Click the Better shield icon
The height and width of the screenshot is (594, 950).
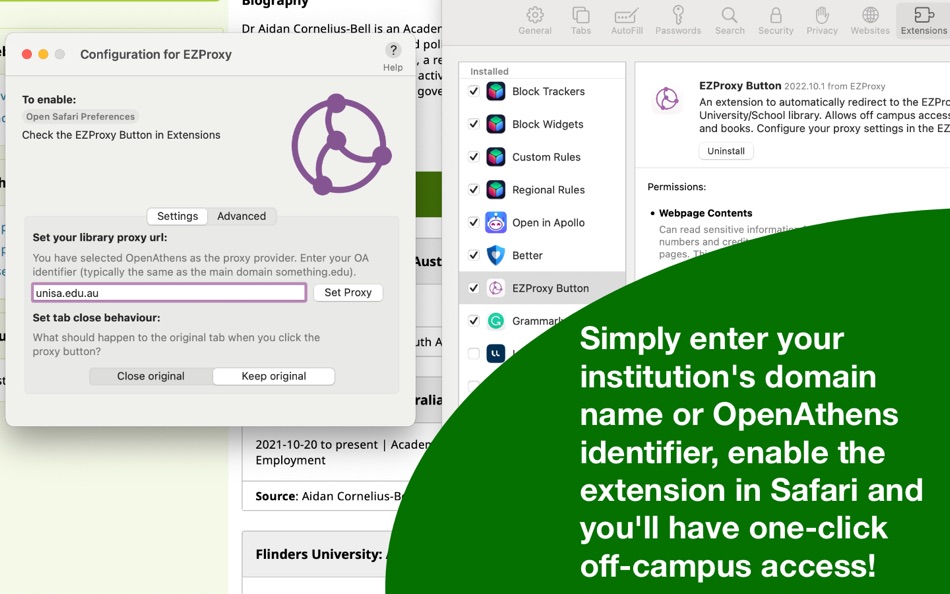(x=496, y=255)
